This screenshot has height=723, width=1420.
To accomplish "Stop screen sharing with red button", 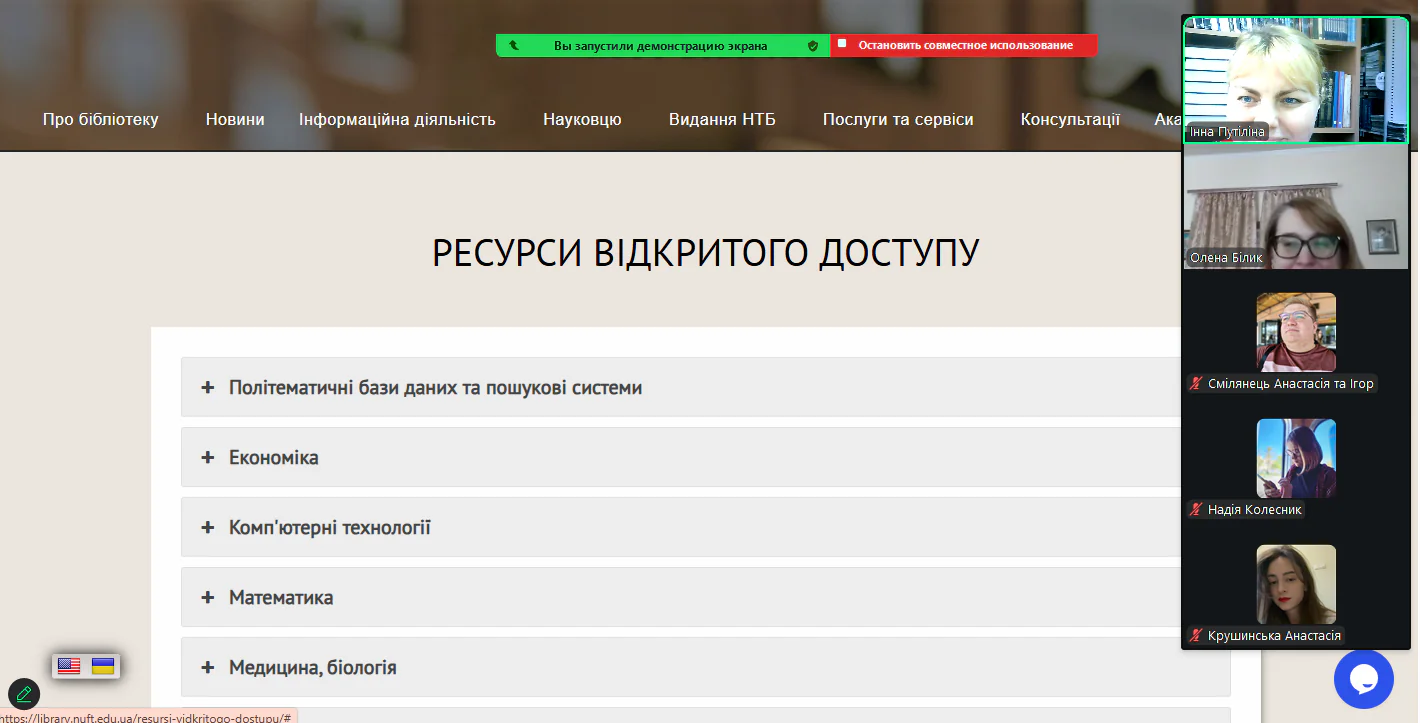I will 964,45.
